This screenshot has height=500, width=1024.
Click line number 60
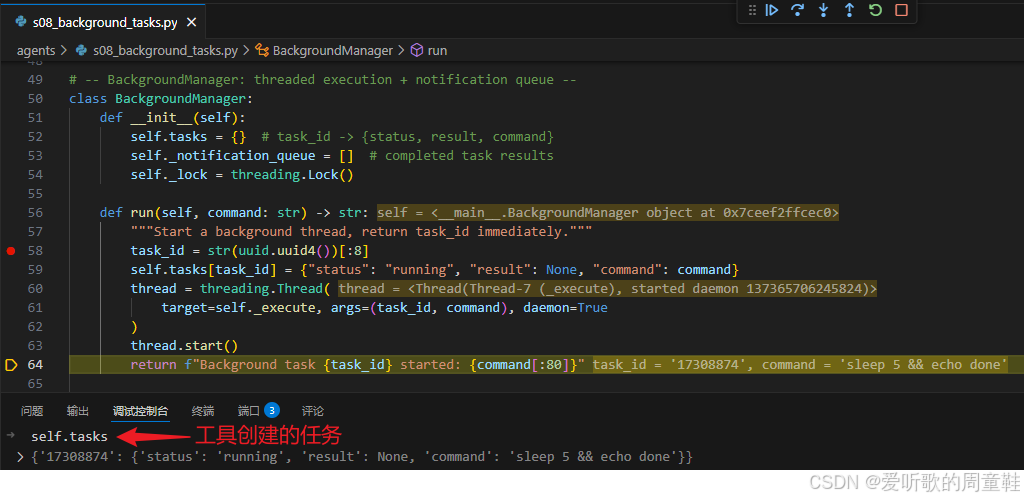(35, 289)
